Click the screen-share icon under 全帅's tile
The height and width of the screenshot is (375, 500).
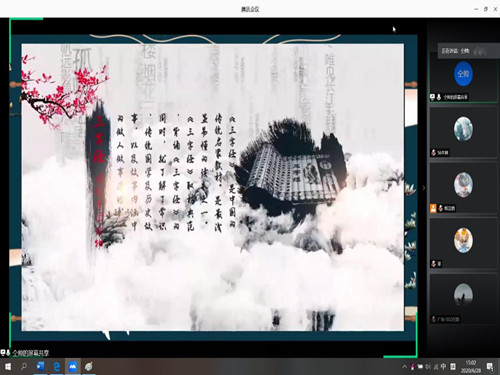point(432,97)
